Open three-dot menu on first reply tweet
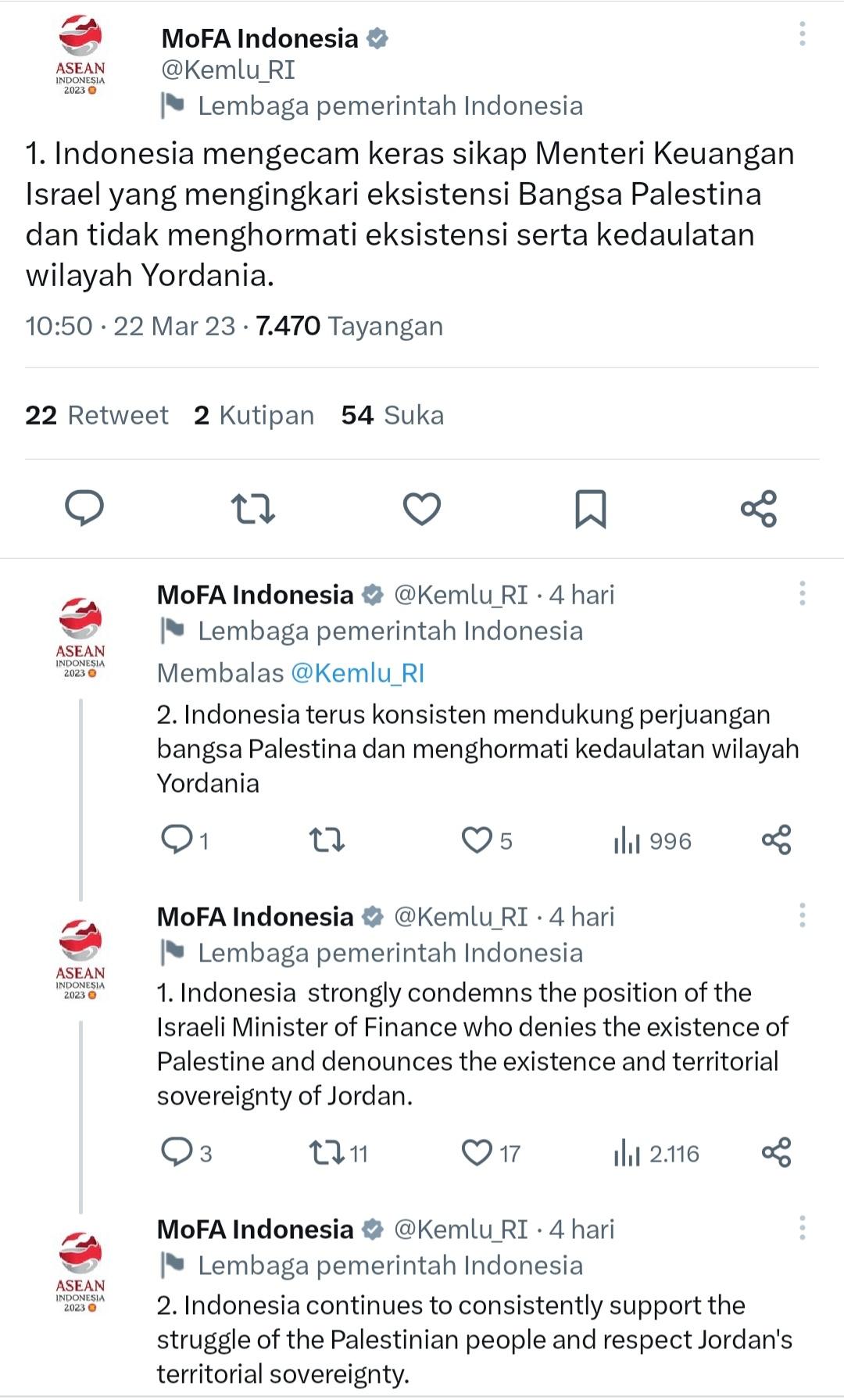Viewport: 844px width, 1400px height. click(x=802, y=593)
